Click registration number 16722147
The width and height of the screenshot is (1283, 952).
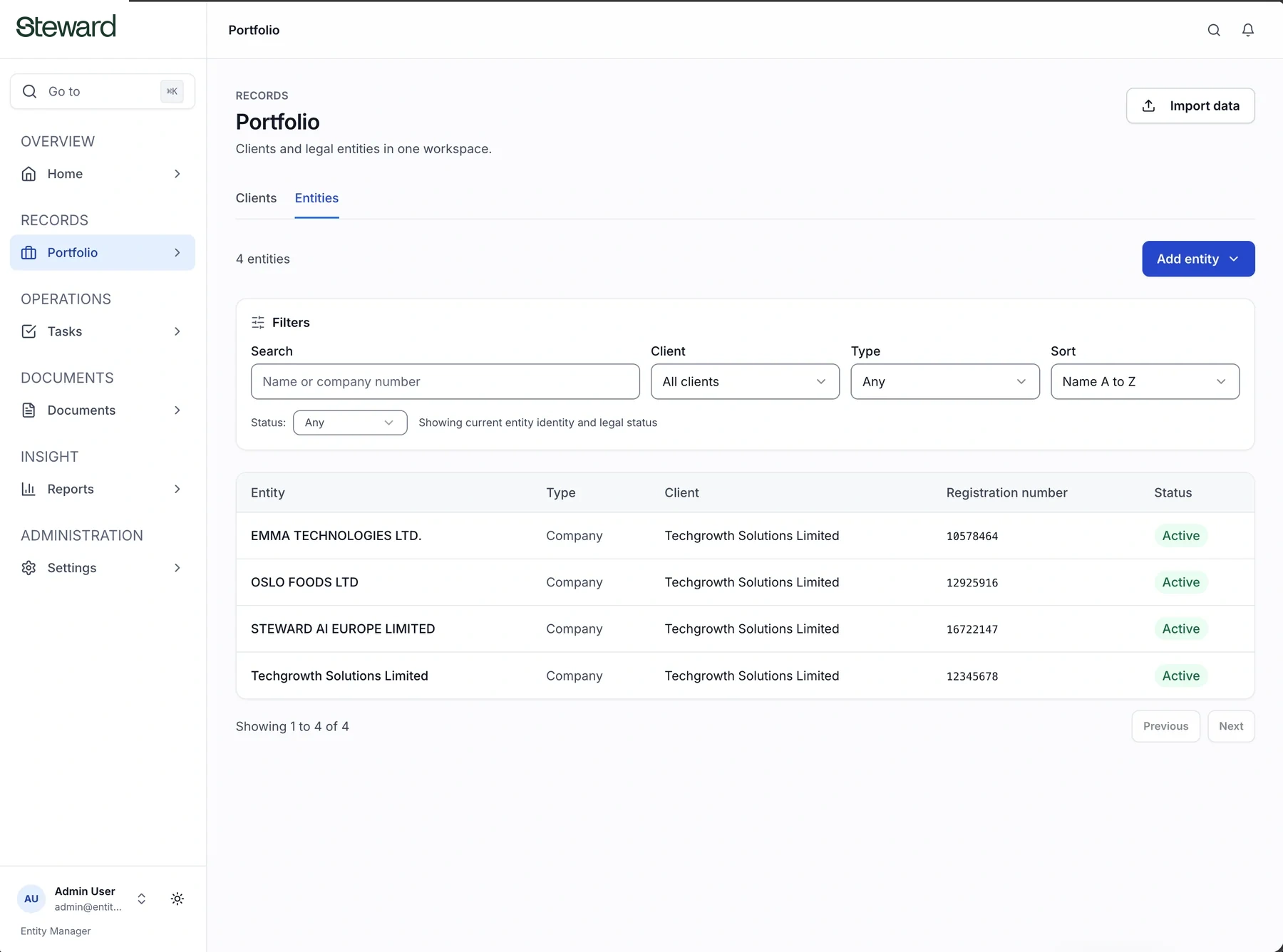point(972,630)
